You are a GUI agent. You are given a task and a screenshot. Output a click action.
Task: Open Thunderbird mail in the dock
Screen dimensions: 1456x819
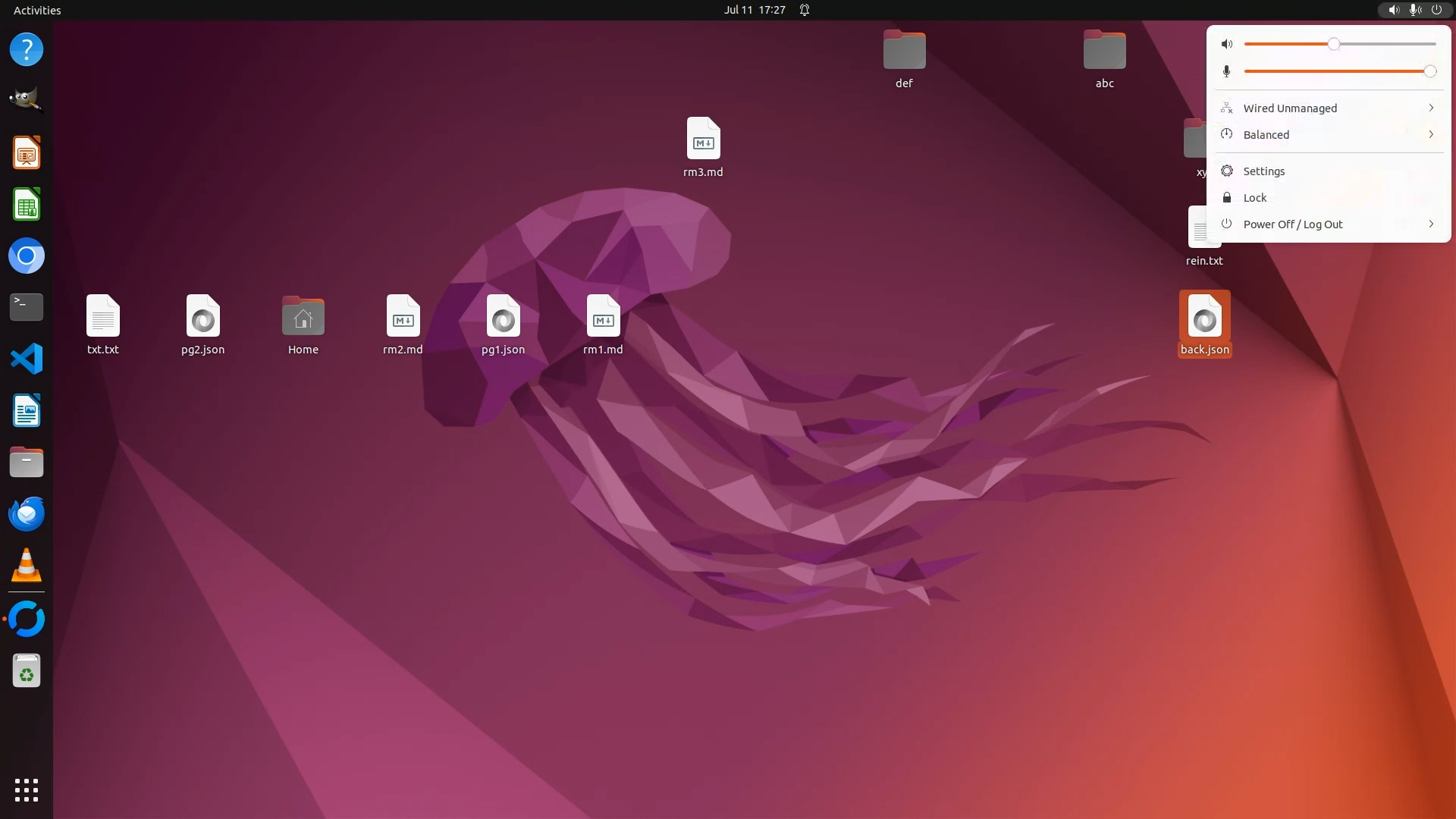point(26,514)
